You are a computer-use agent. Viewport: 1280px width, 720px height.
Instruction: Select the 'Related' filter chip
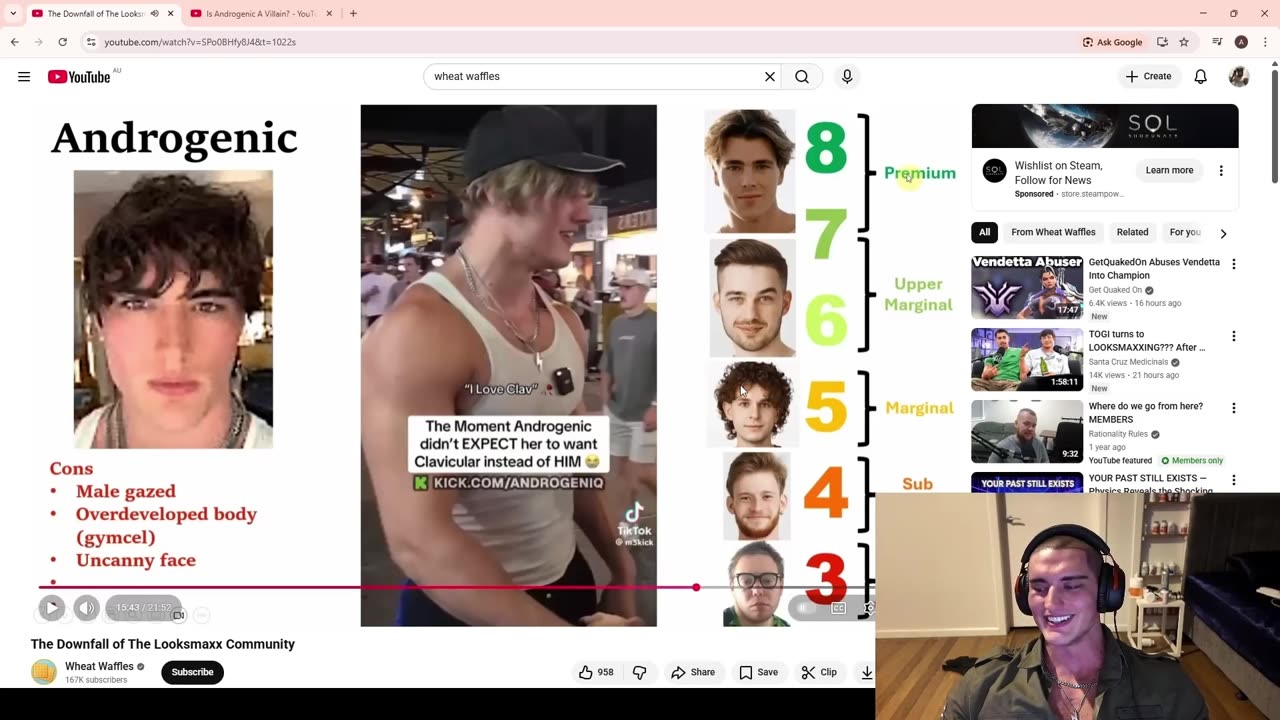(1132, 232)
